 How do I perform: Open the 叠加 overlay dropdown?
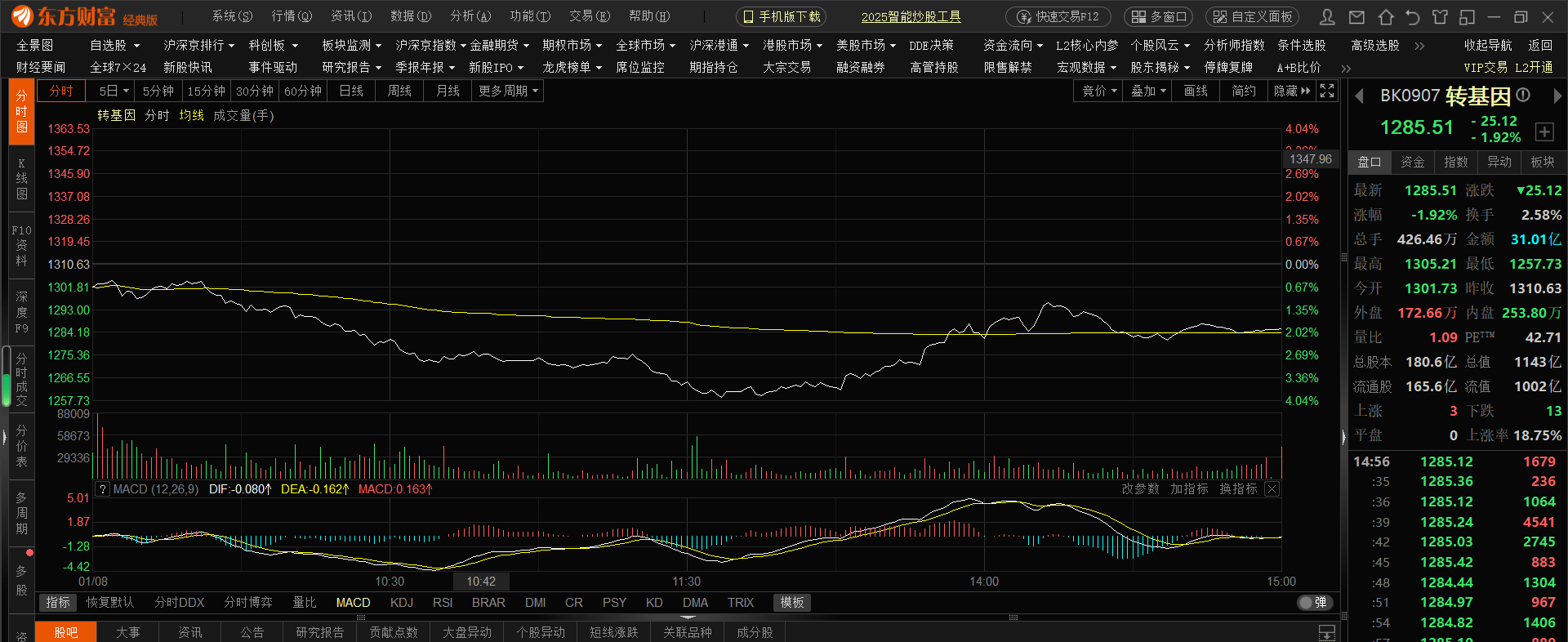coord(1148,91)
